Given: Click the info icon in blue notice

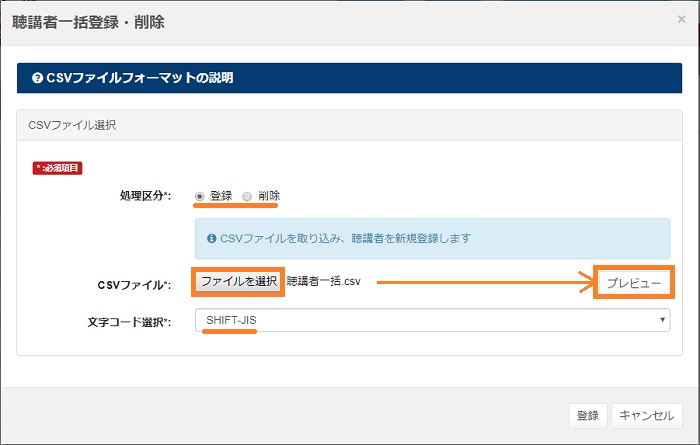Looking at the screenshot, I should pos(211,239).
